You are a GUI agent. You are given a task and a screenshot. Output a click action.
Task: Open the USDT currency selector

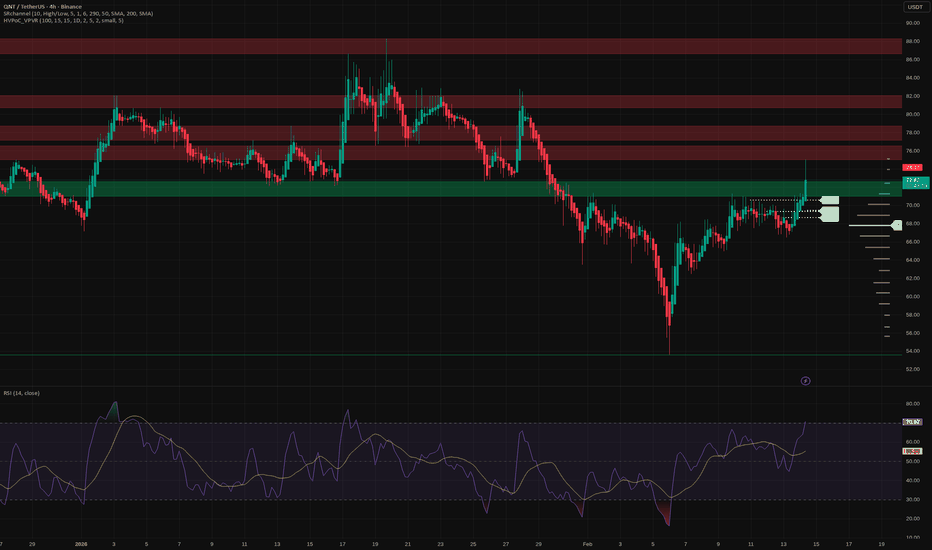click(x=915, y=7)
